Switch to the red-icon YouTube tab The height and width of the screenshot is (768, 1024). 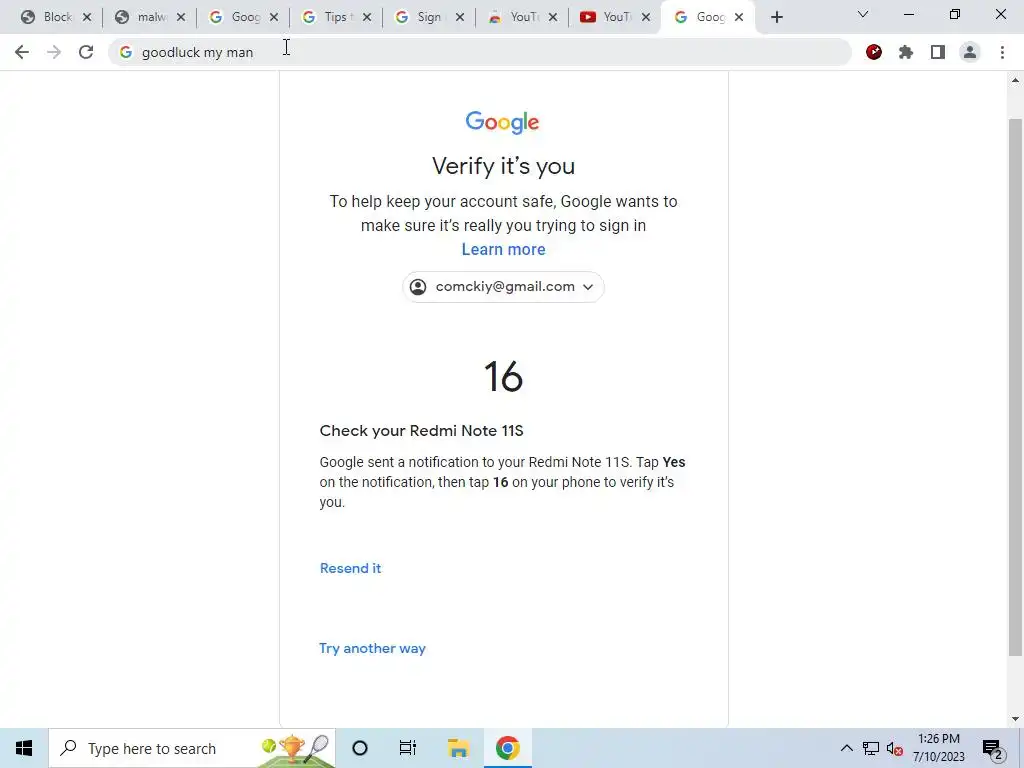pos(607,17)
